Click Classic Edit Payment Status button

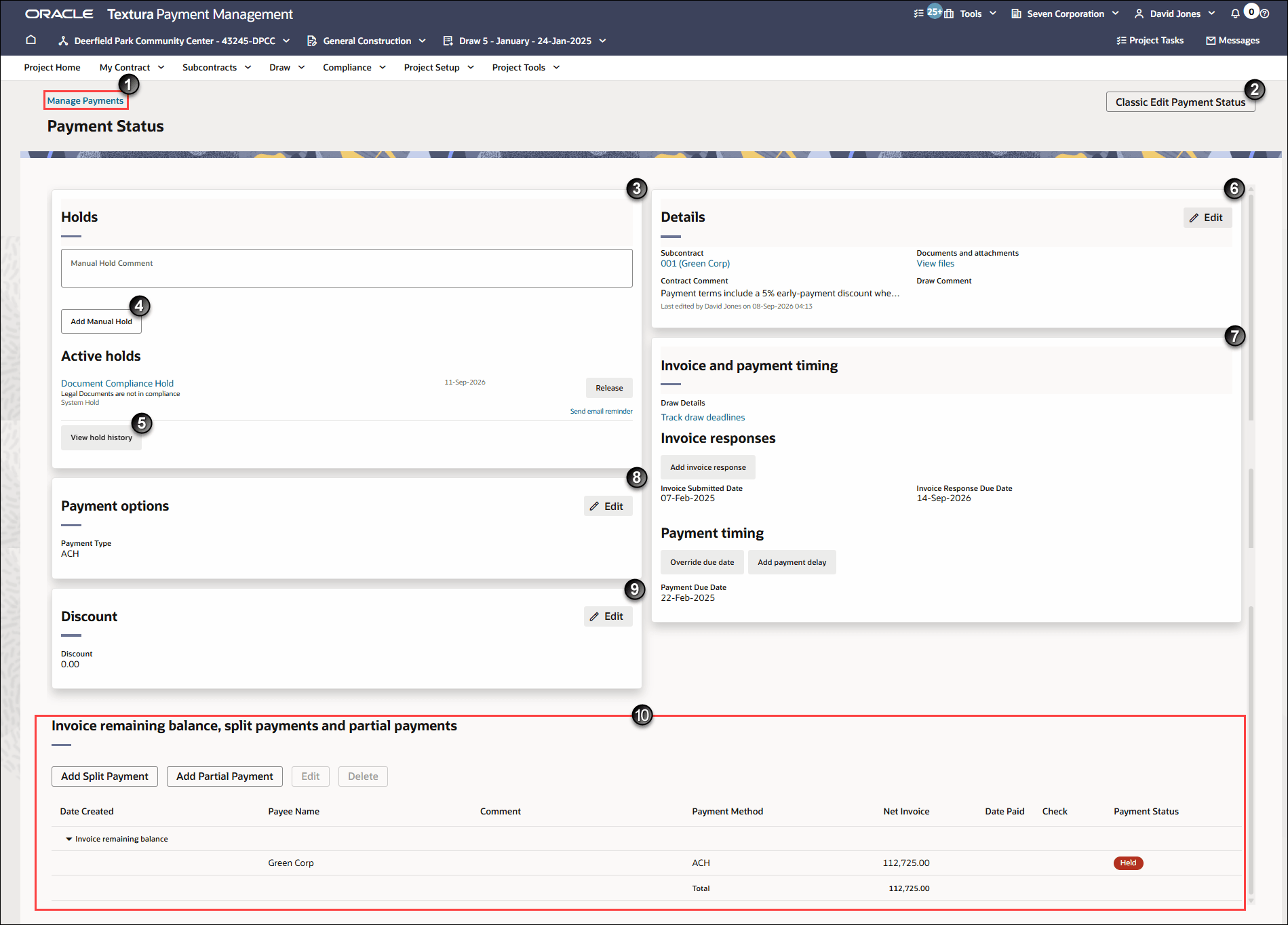coord(1180,102)
